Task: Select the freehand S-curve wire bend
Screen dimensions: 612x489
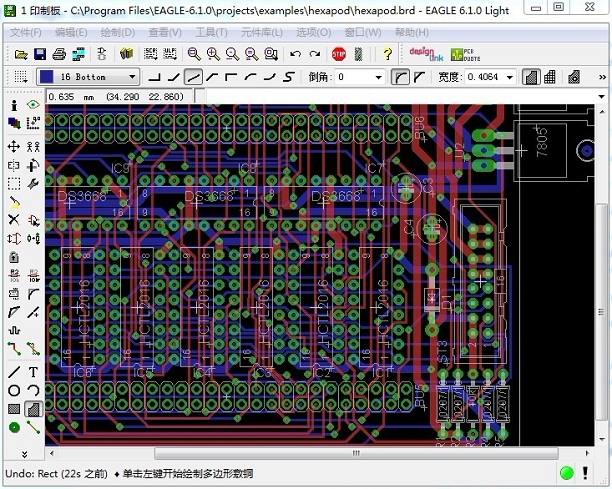Action: point(289,77)
